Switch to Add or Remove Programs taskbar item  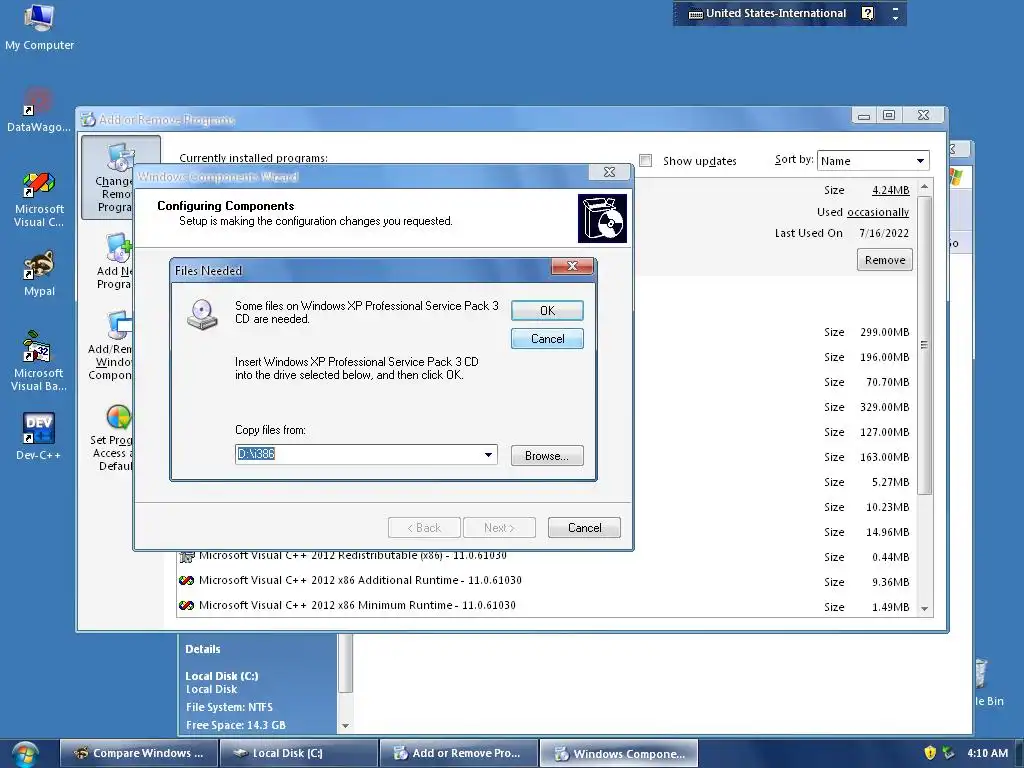click(x=458, y=753)
